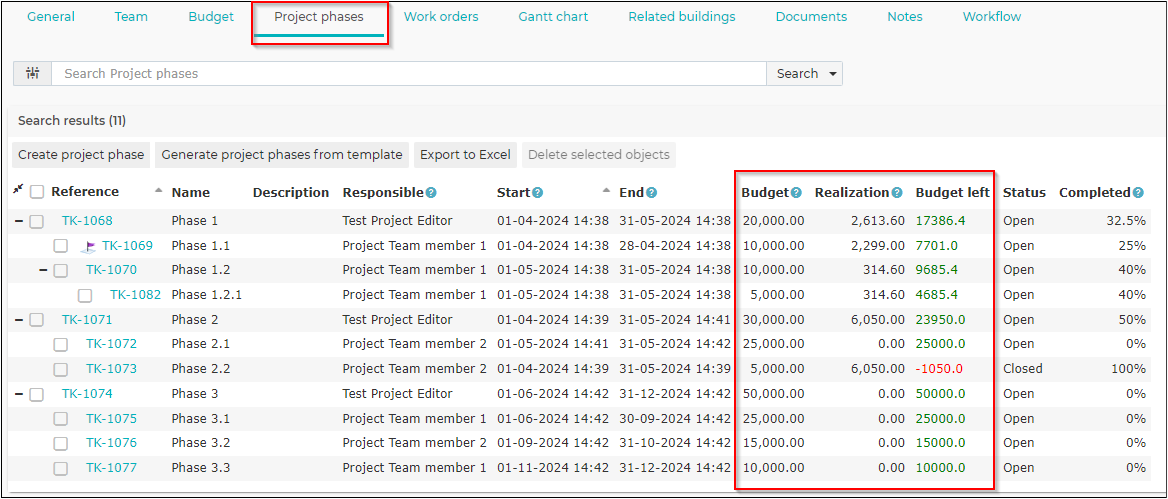Select the checkbox for TK-1068
Screen dimensions: 1168x499
coord(36,221)
